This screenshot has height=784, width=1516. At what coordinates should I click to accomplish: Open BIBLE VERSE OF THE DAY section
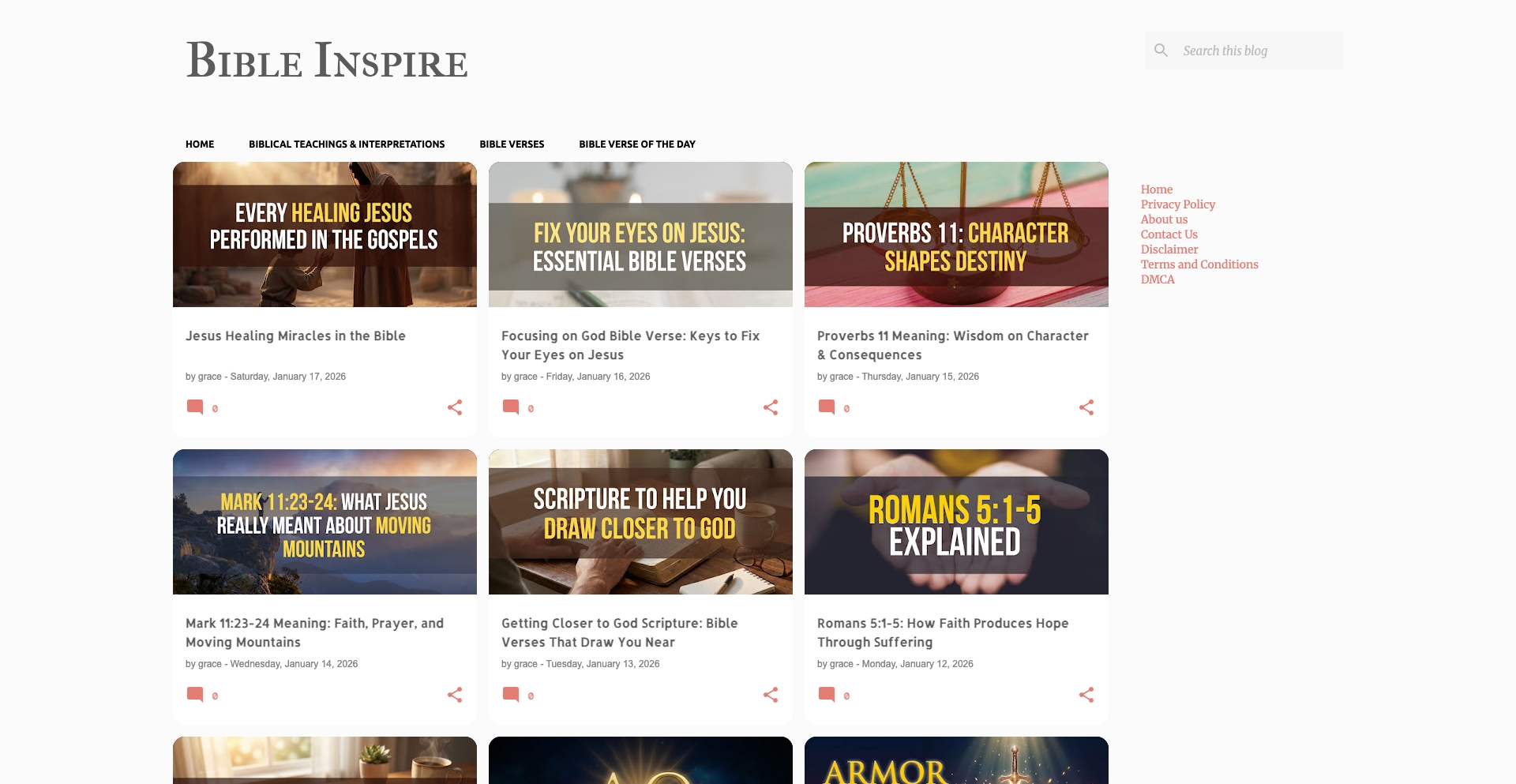[x=636, y=144]
